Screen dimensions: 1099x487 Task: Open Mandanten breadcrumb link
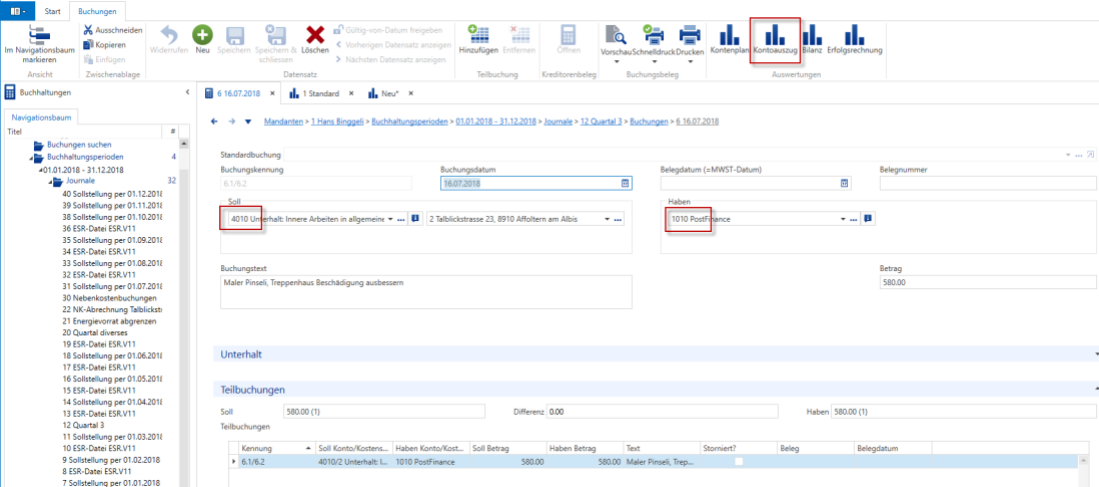click(x=282, y=122)
